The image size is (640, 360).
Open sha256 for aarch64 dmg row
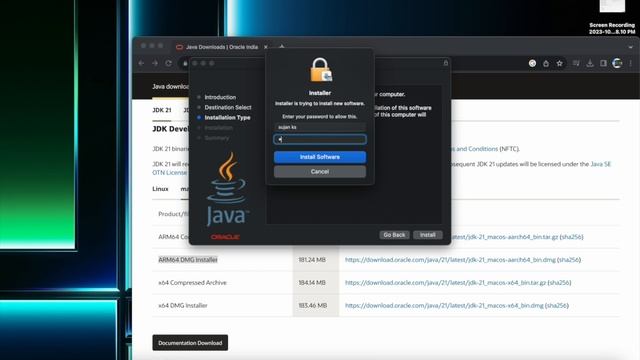pyautogui.click(x=569, y=260)
